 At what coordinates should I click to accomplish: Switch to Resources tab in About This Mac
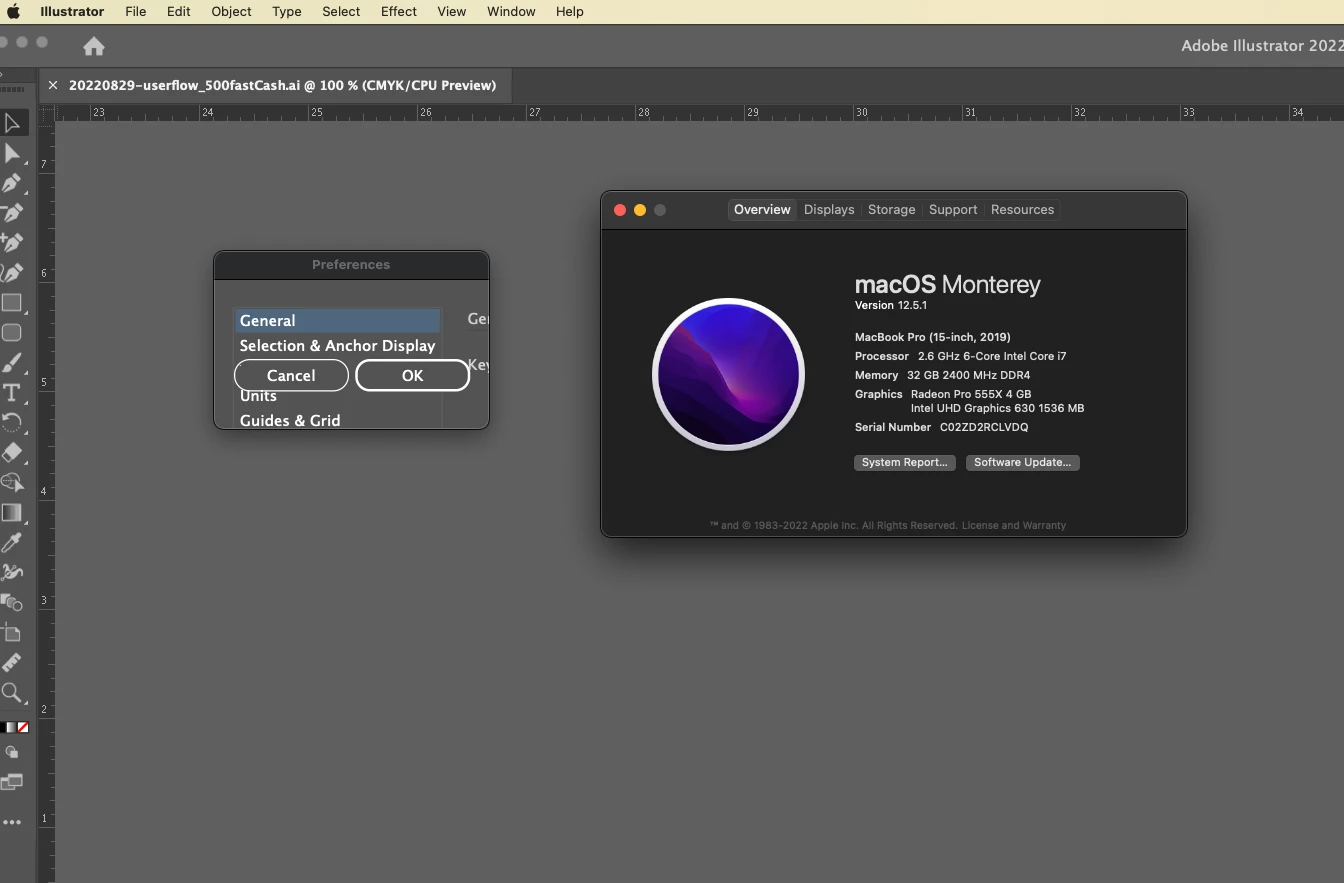point(1022,209)
